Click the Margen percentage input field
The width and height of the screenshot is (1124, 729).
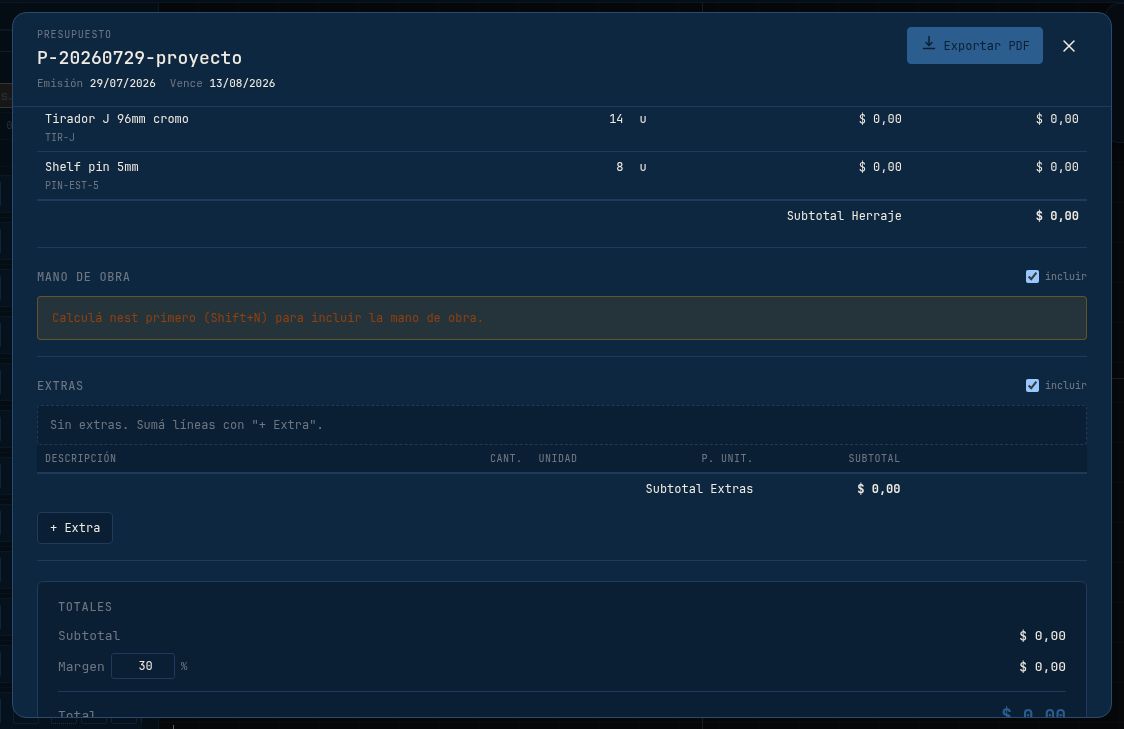coord(143,666)
